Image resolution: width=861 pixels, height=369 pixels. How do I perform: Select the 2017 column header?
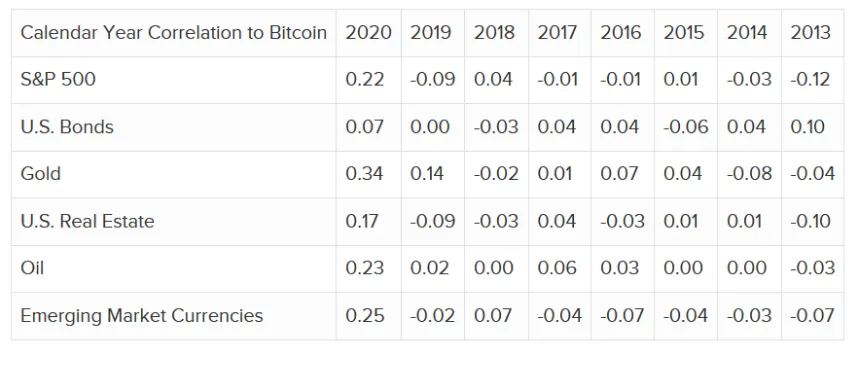coord(557,32)
